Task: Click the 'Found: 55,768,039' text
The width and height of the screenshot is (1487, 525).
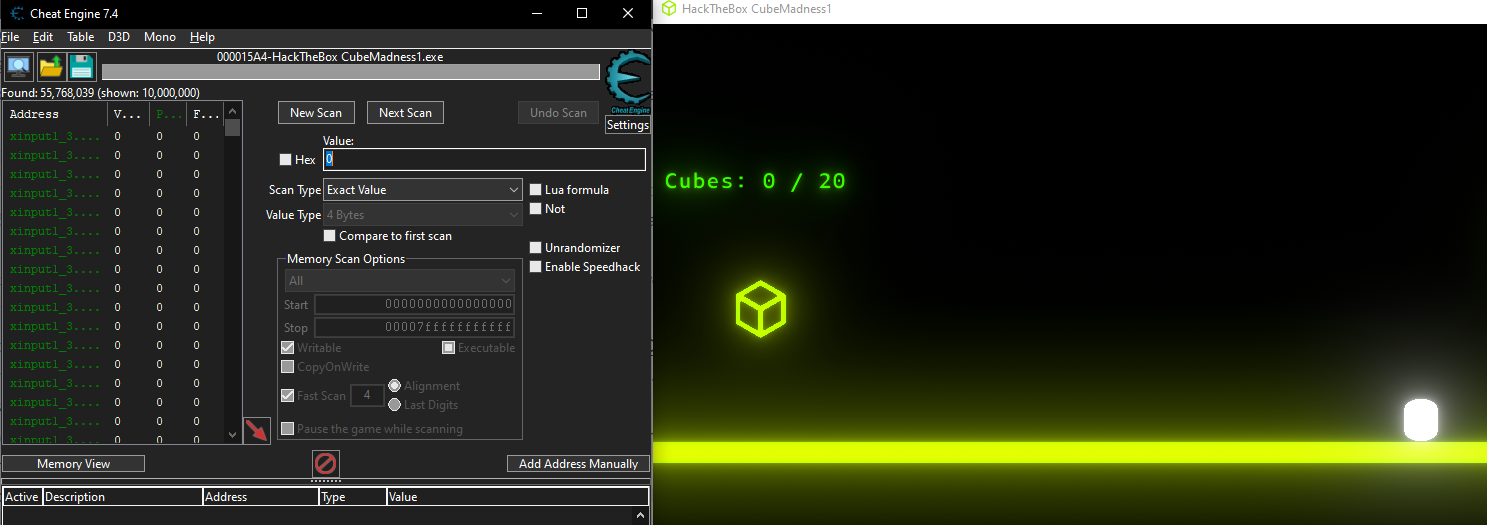Action: click(48, 93)
